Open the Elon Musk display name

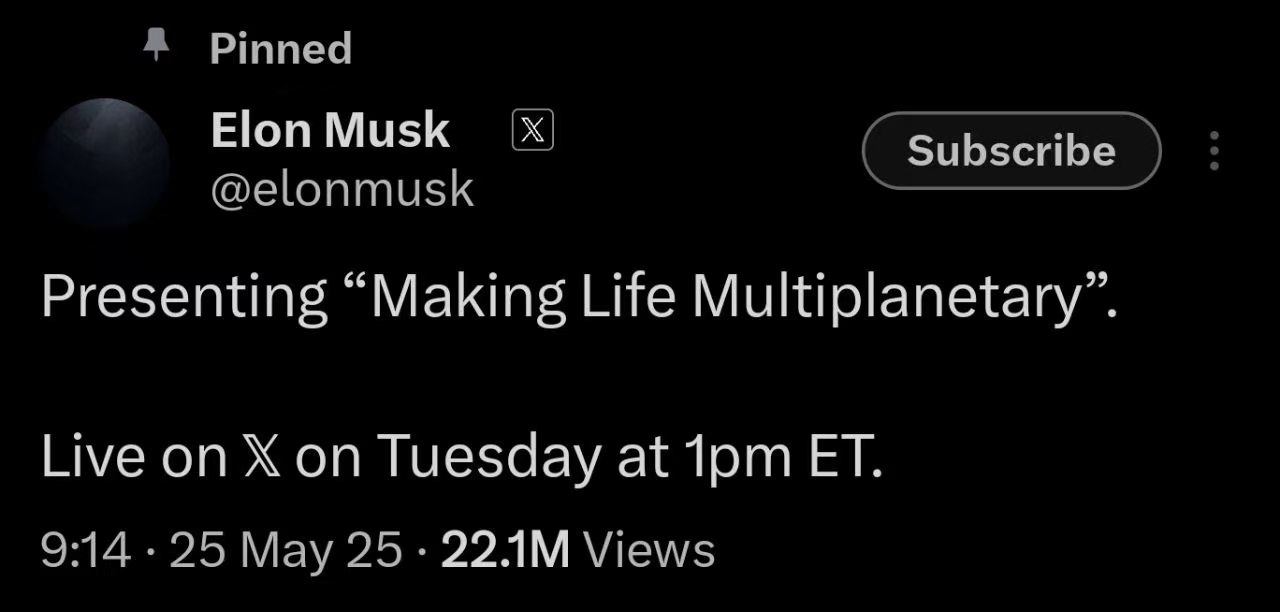[x=330, y=131]
